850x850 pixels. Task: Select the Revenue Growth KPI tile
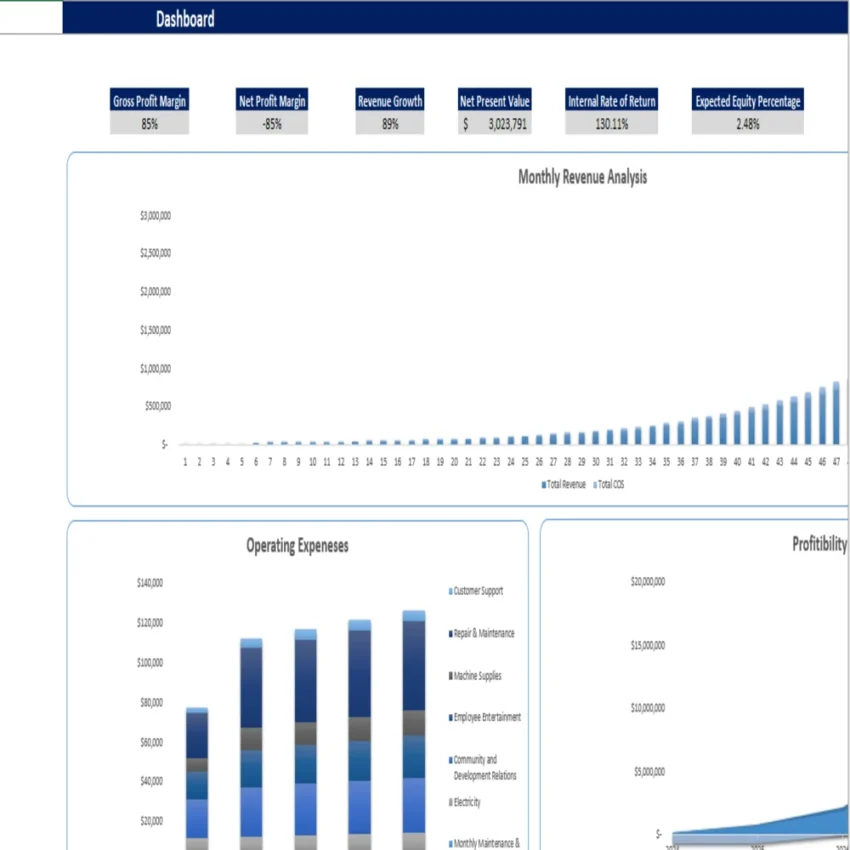(x=389, y=110)
